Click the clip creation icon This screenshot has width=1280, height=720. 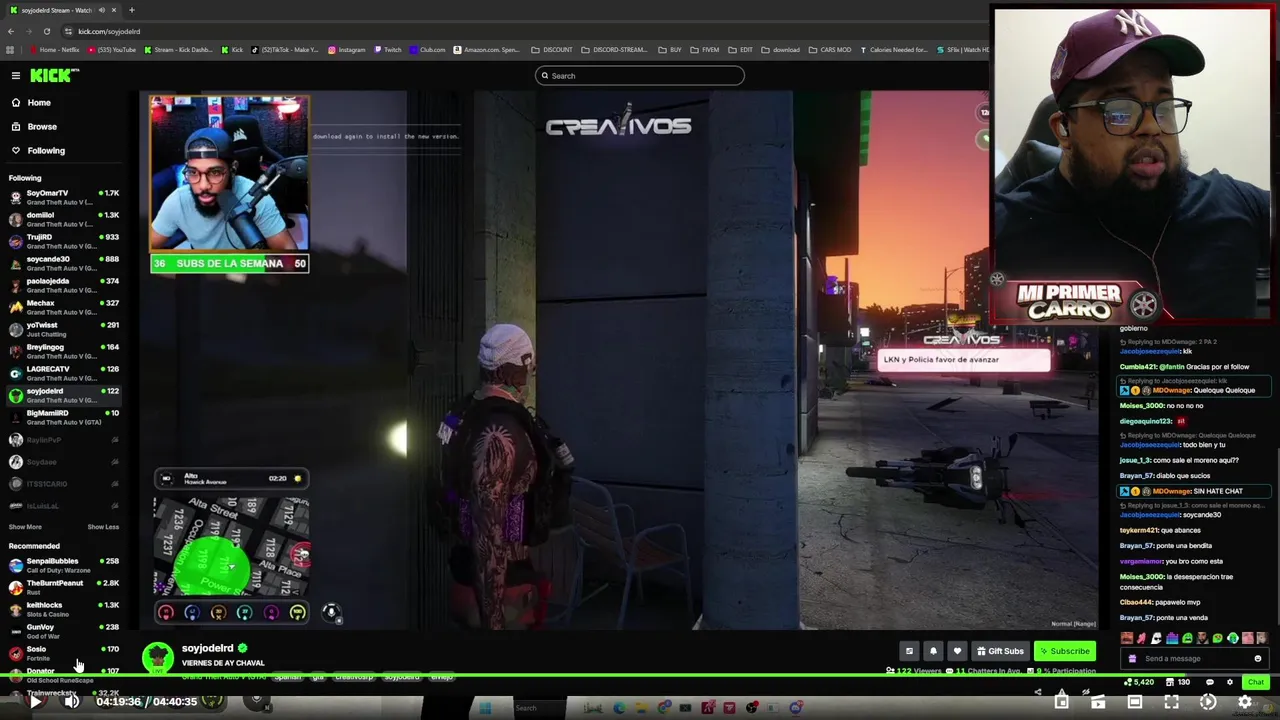coord(1098,703)
